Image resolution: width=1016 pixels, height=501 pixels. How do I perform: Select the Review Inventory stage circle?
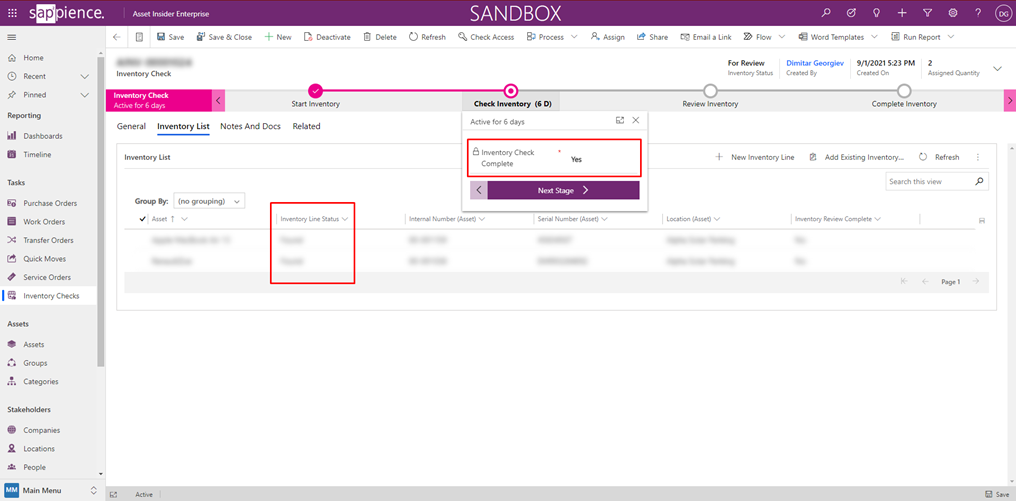pyautogui.click(x=710, y=91)
